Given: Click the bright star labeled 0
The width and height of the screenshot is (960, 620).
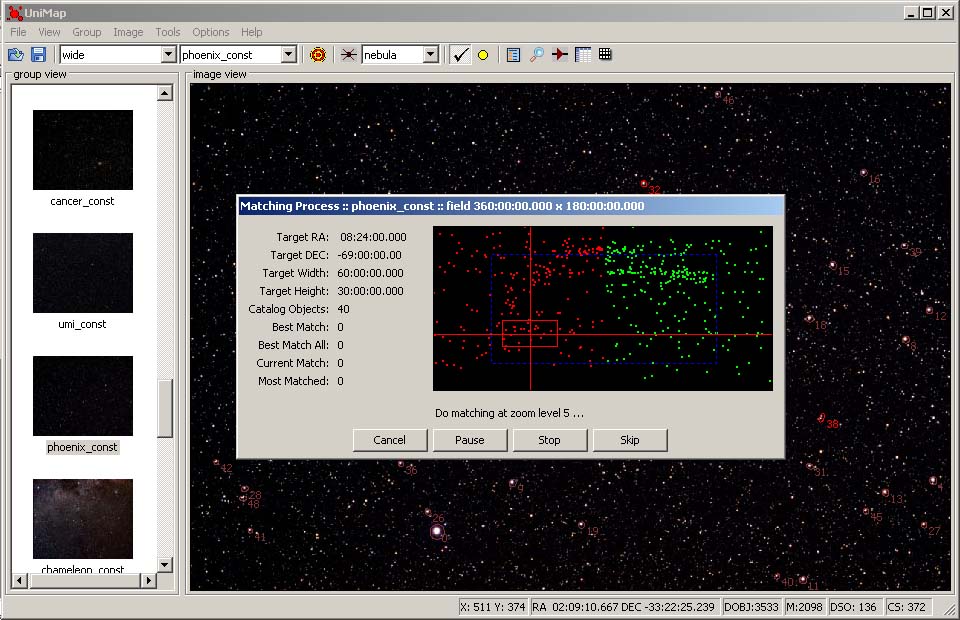Looking at the screenshot, I should [437, 531].
